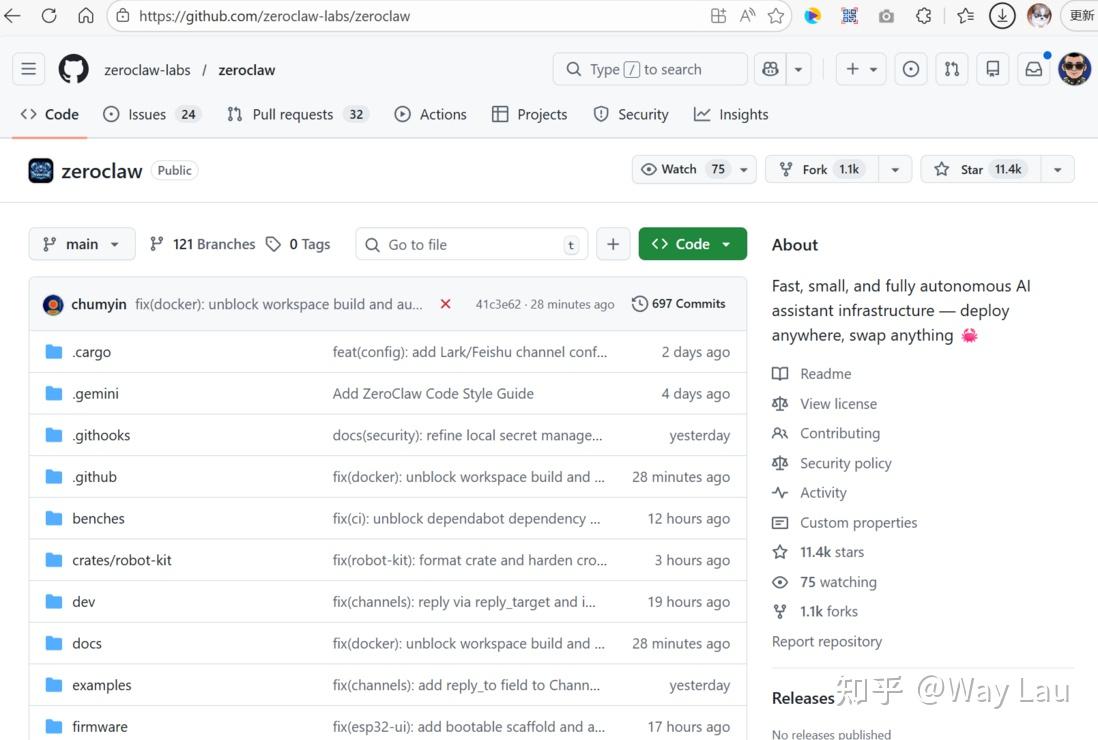Switch to the Pull requests tab

click(x=292, y=114)
